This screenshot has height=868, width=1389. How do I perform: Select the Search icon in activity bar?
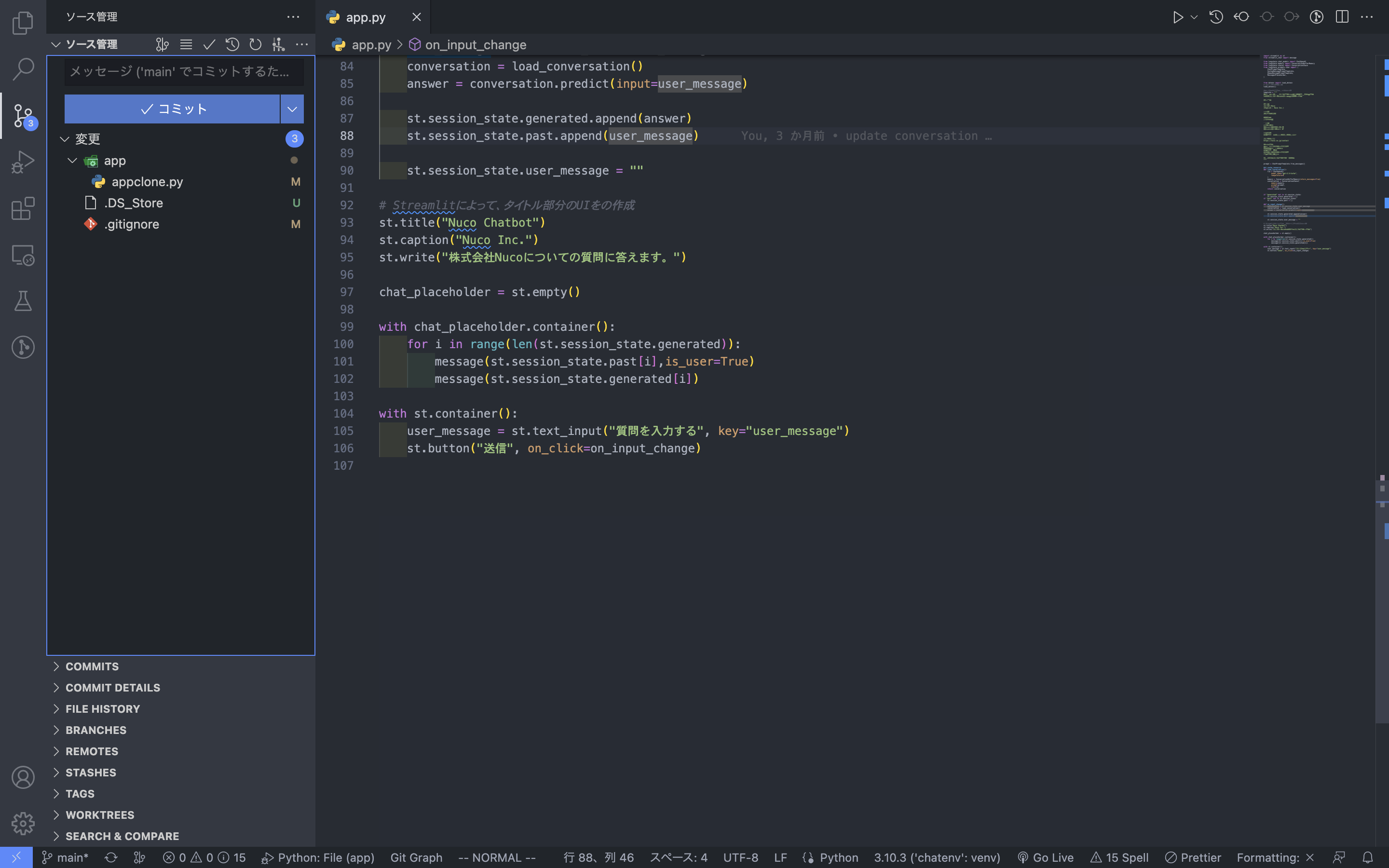(23, 69)
